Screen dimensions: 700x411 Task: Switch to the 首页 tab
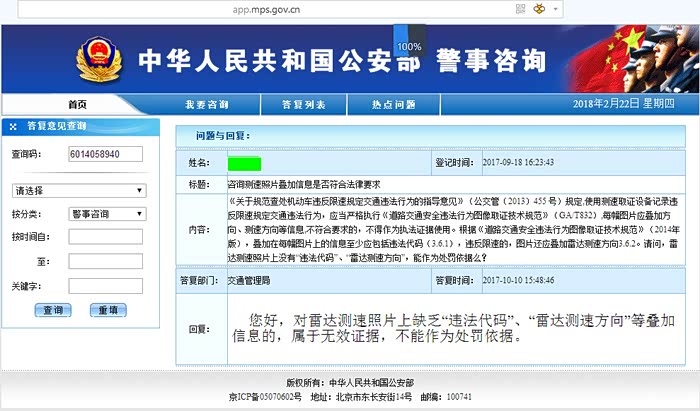pos(77,104)
